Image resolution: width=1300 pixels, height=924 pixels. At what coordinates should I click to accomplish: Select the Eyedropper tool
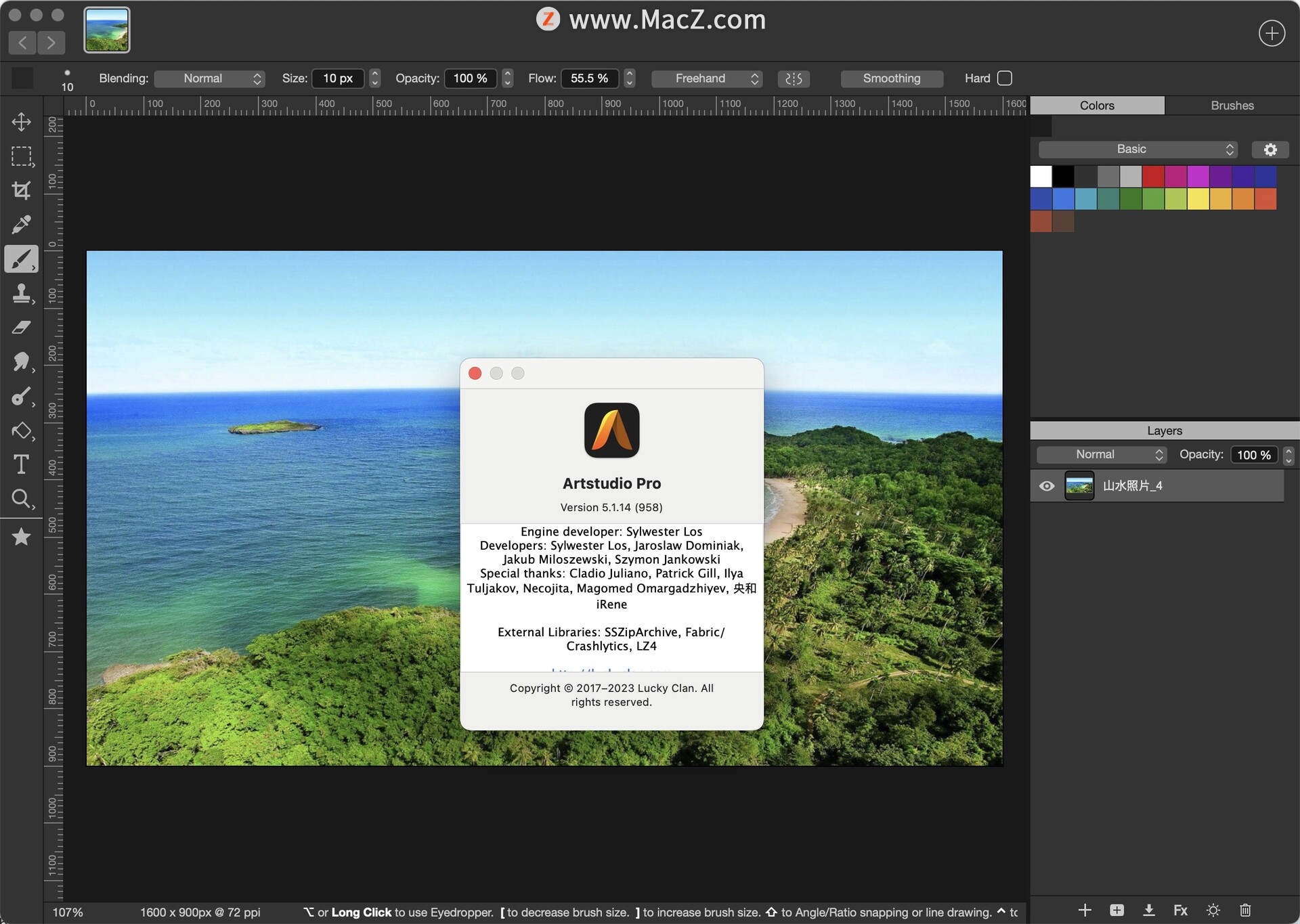pos(21,224)
